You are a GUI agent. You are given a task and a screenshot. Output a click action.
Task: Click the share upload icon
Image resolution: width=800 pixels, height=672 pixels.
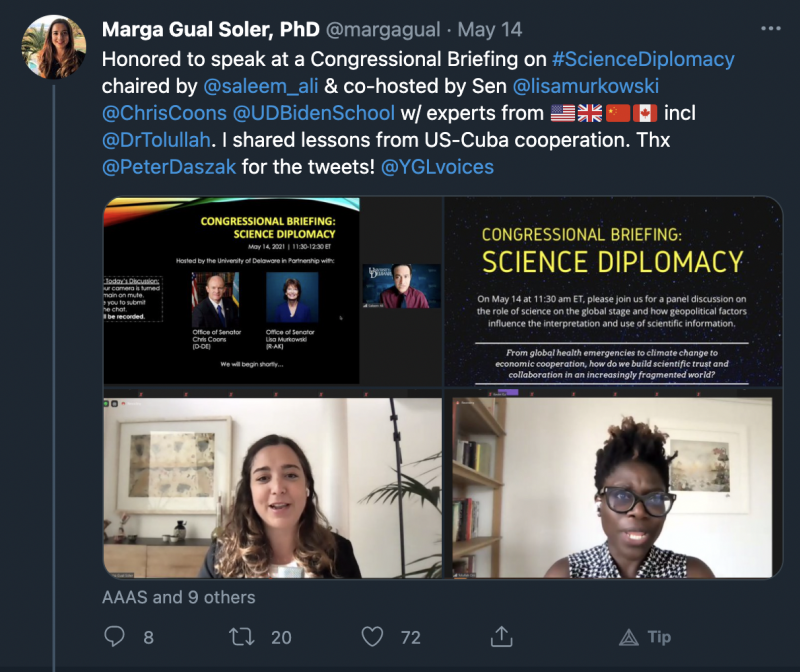click(x=502, y=636)
